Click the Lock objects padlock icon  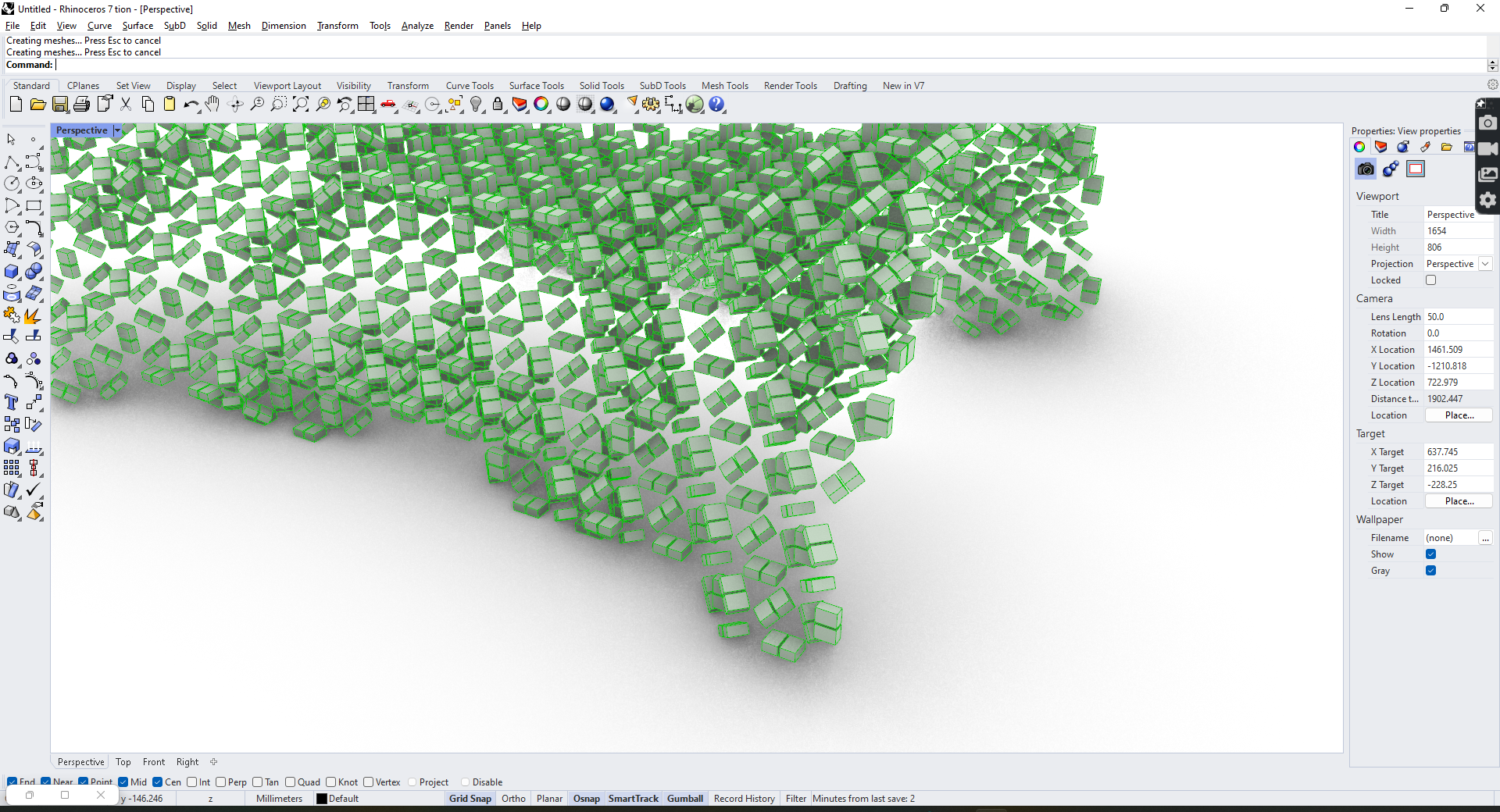[x=498, y=104]
